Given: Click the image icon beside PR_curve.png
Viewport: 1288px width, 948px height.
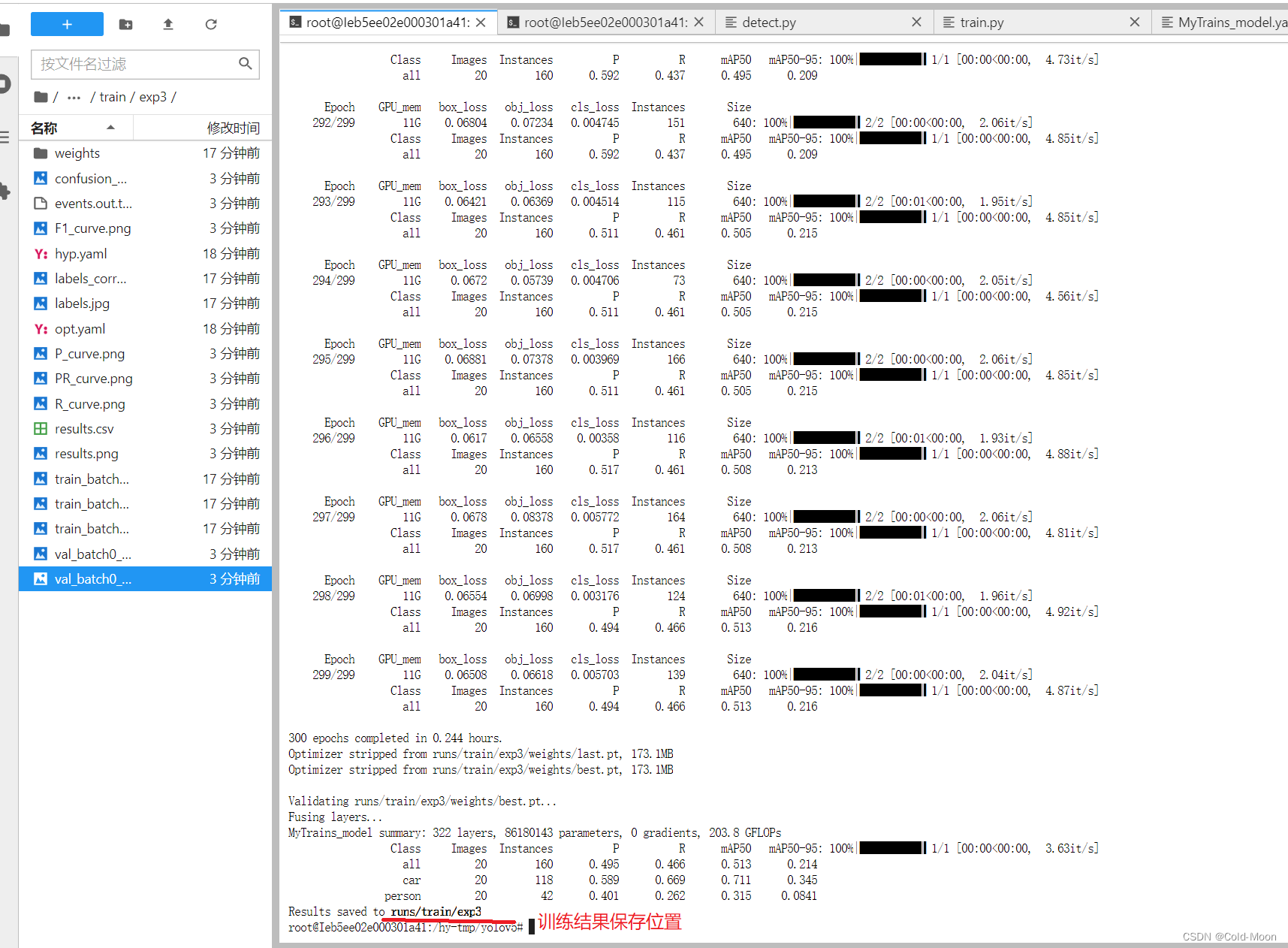Looking at the screenshot, I should pyautogui.click(x=41, y=379).
